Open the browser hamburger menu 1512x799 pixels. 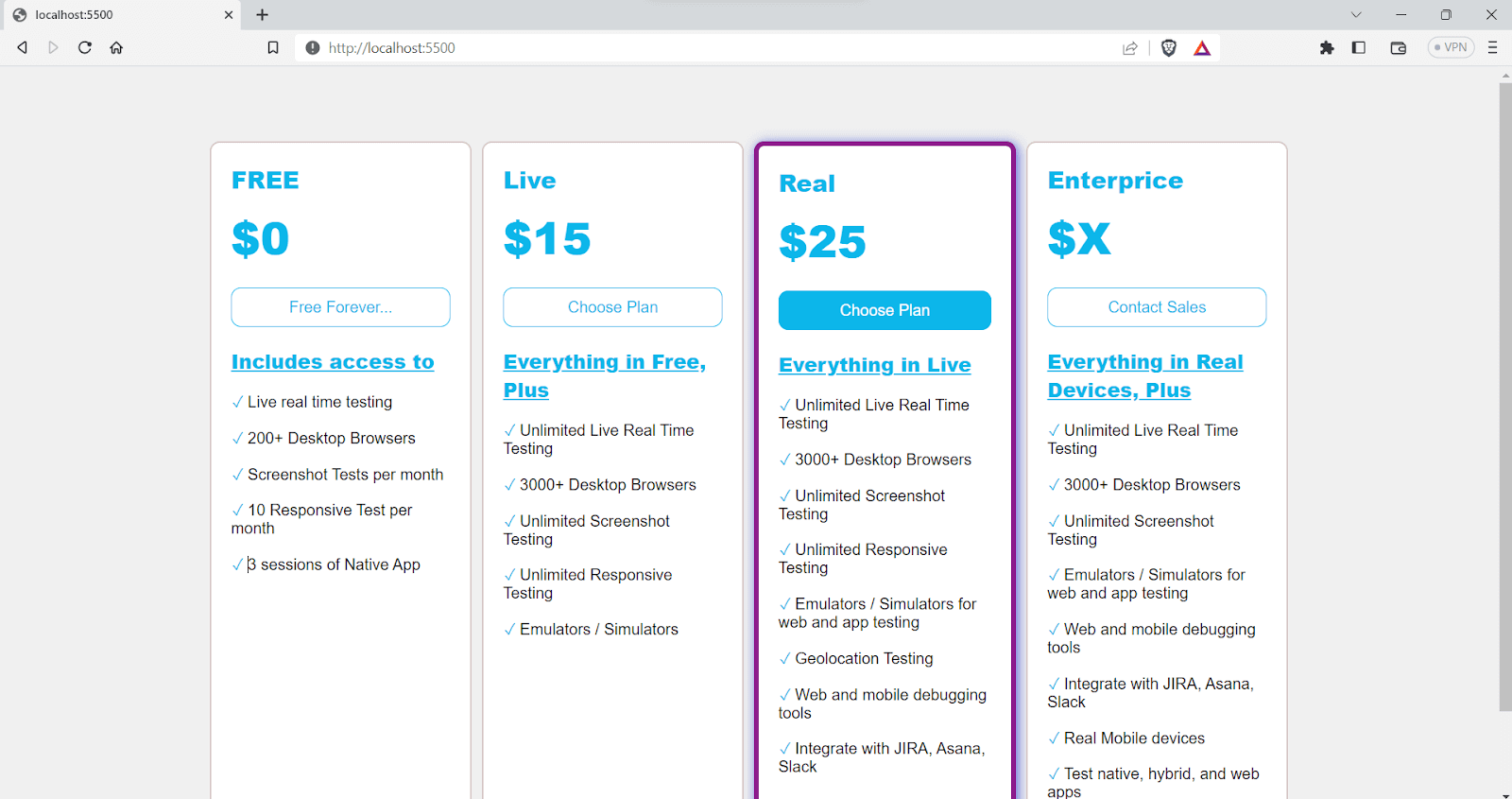(x=1493, y=47)
